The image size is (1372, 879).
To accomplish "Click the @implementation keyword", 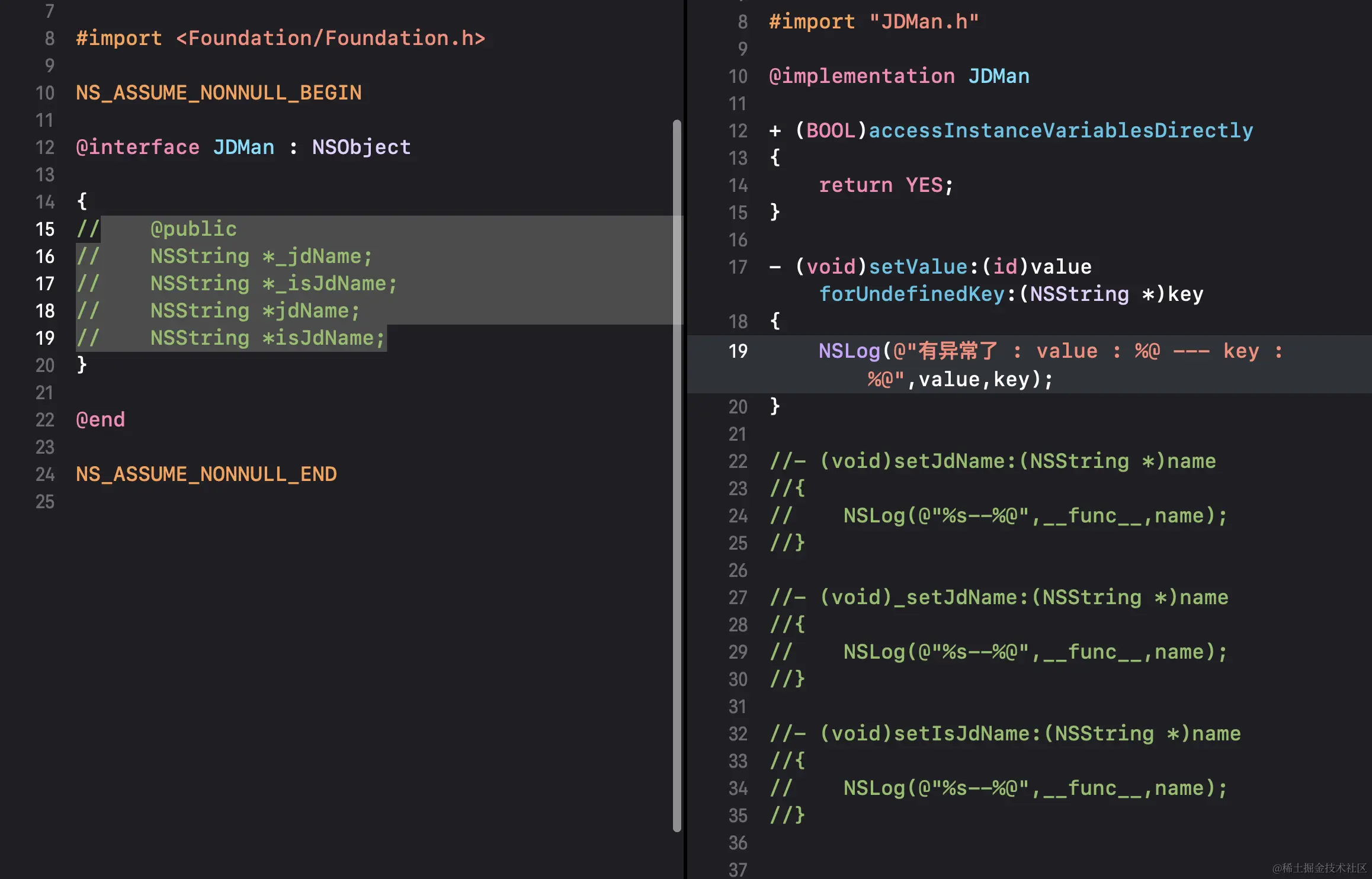I will 861,76.
